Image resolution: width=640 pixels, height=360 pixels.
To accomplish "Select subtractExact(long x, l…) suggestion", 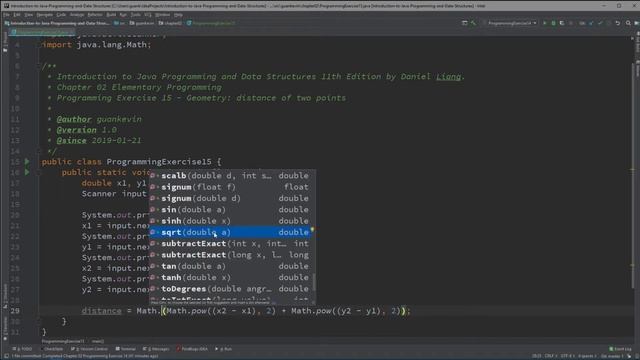I will [x=231, y=255].
